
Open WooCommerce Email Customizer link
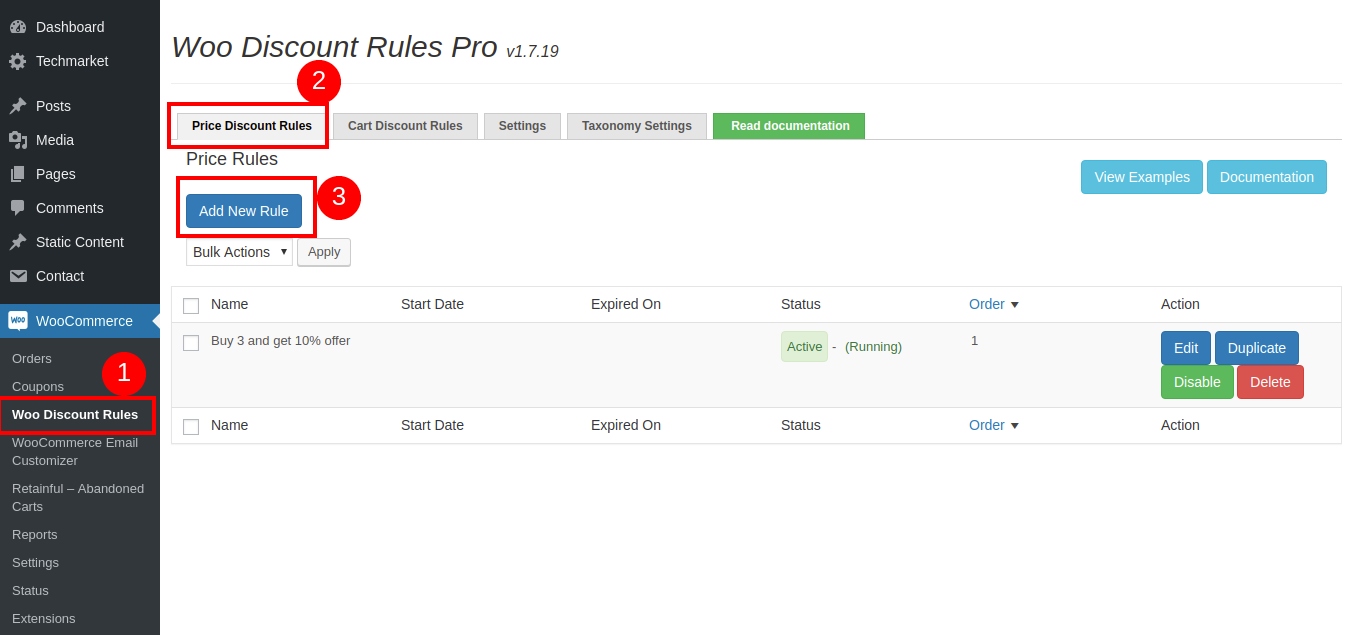pos(75,451)
